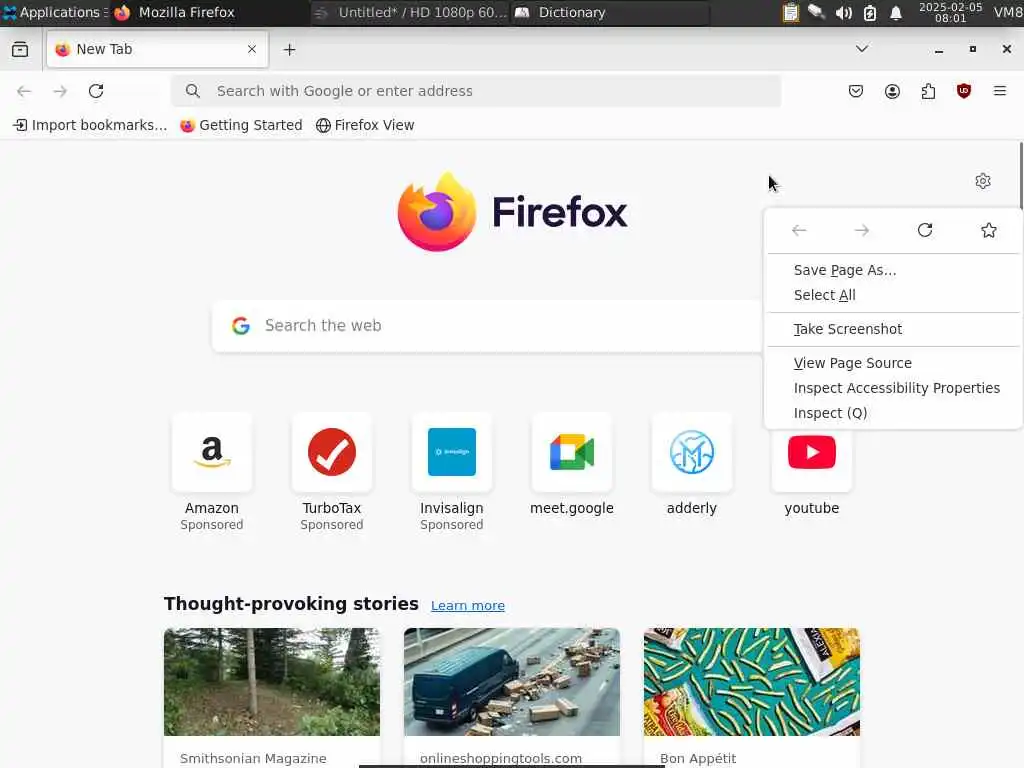1024x768 pixels.
Task: Open the onlineshoppingtools.com van story thumbnail
Action: [x=512, y=682]
